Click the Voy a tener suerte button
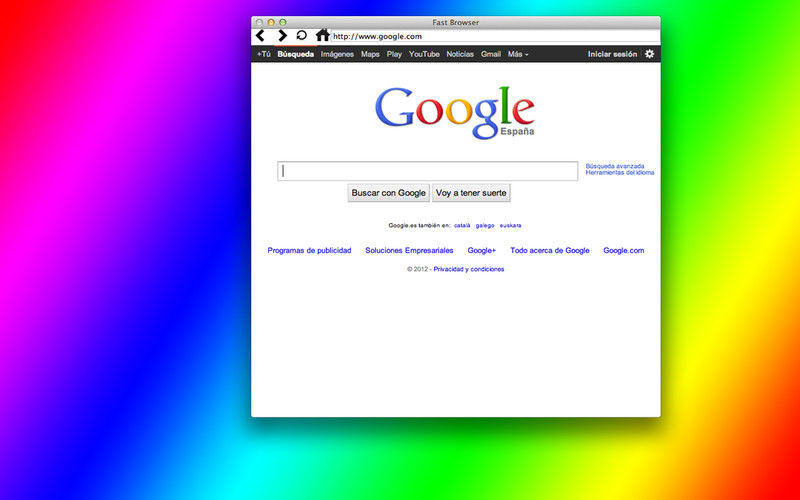800x500 pixels. pyautogui.click(x=471, y=193)
